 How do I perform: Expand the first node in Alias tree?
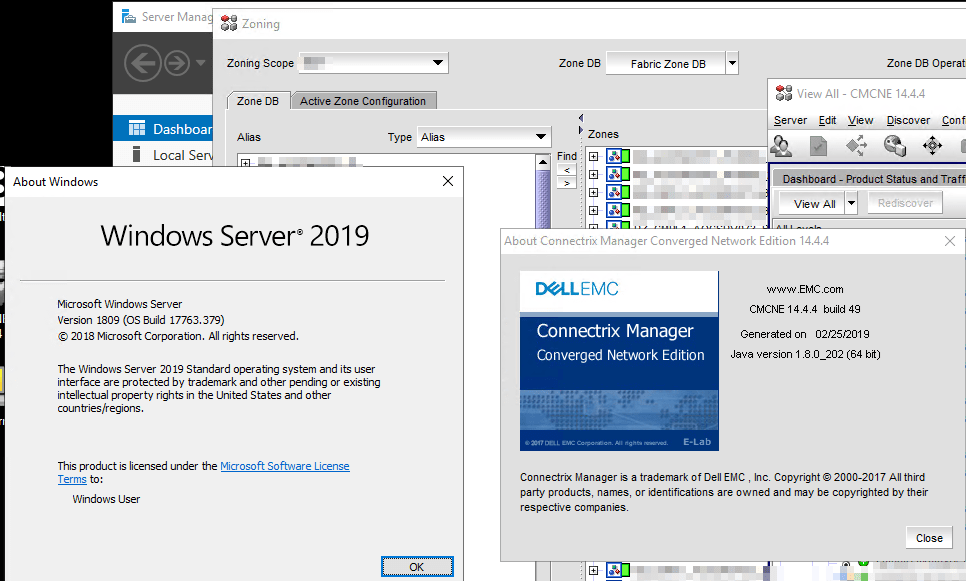click(x=245, y=163)
